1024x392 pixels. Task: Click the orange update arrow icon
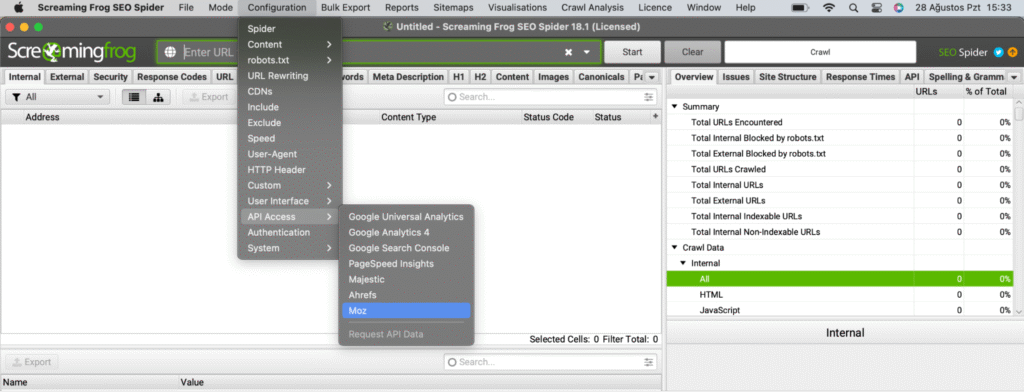pos(1012,52)
